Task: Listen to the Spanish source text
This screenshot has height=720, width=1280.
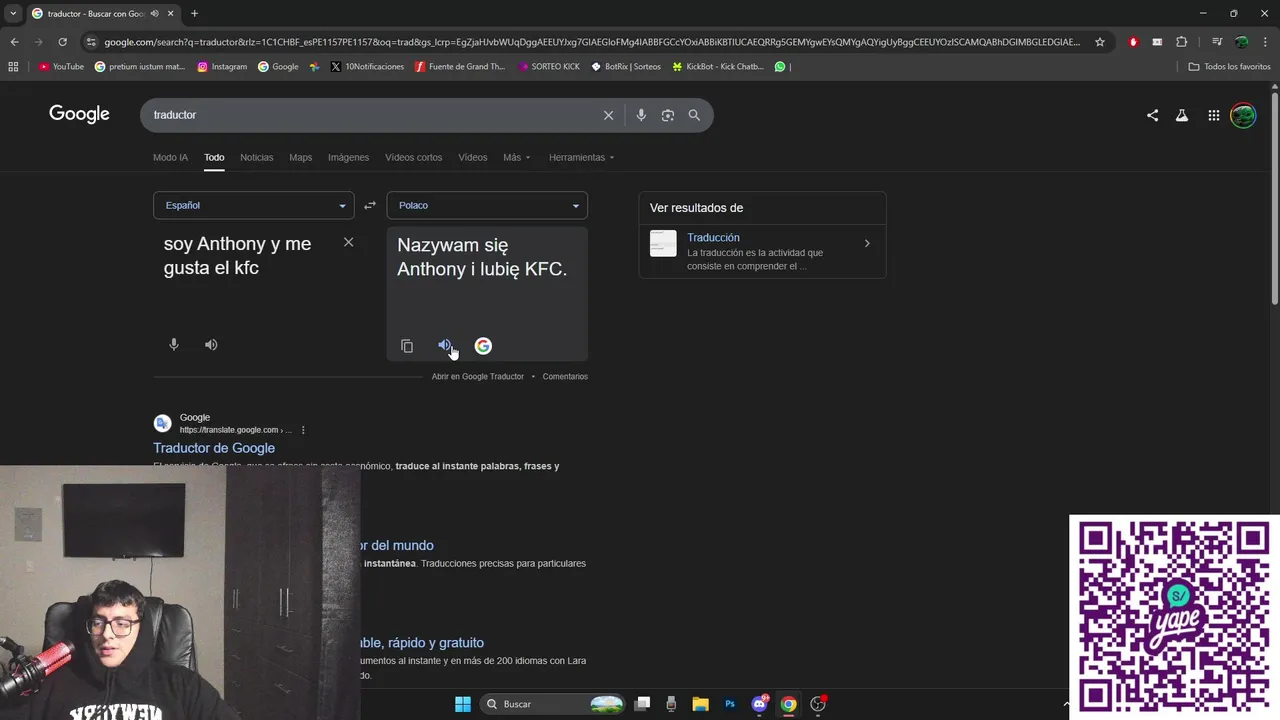Action: pos(211,344)
